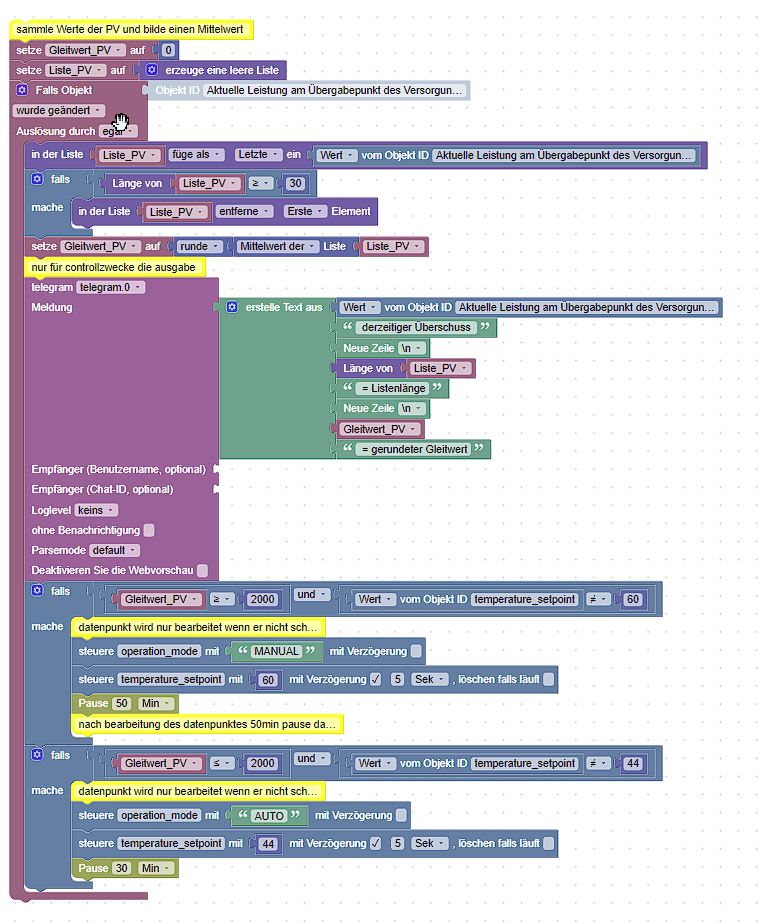Select operation_mode object in the MANUAL steuere block
This screenshot has width=760, height=922.
[x=159, y=651]
